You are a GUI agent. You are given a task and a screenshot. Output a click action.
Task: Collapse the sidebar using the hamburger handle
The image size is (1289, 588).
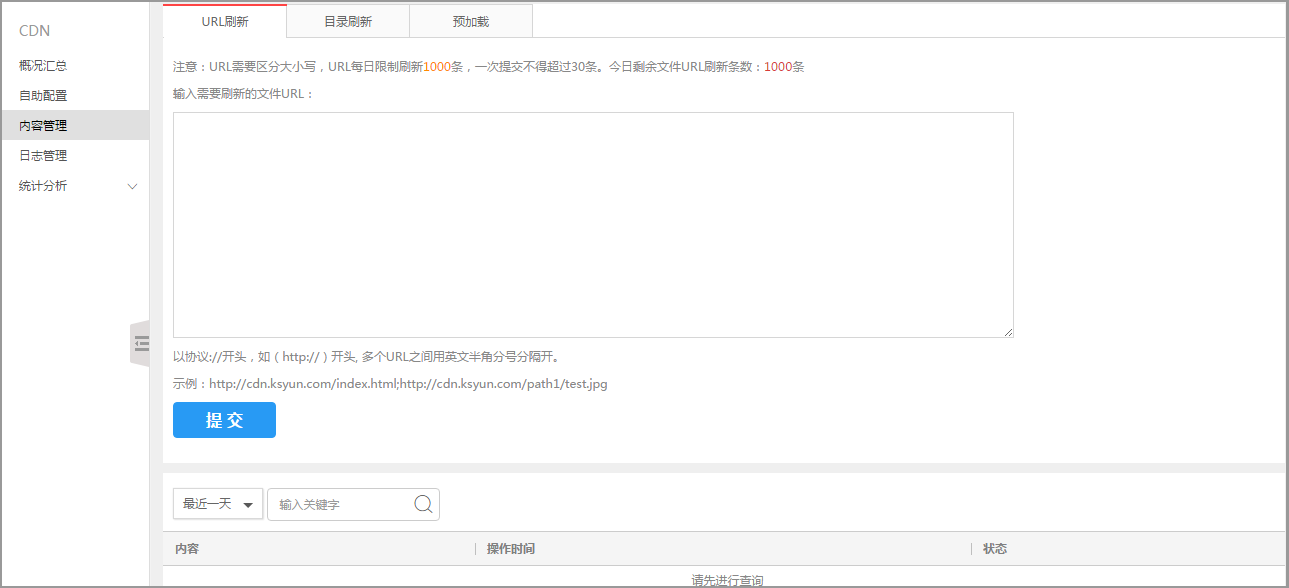tap(141, 343)
